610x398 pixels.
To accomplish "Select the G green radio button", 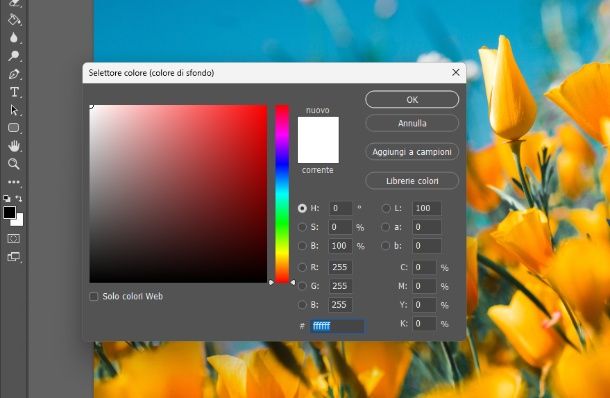I will coord(302,286).
